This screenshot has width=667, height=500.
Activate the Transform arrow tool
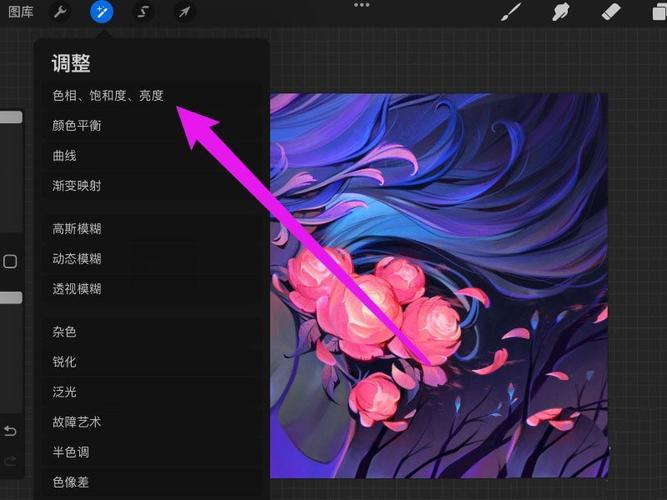184,12
